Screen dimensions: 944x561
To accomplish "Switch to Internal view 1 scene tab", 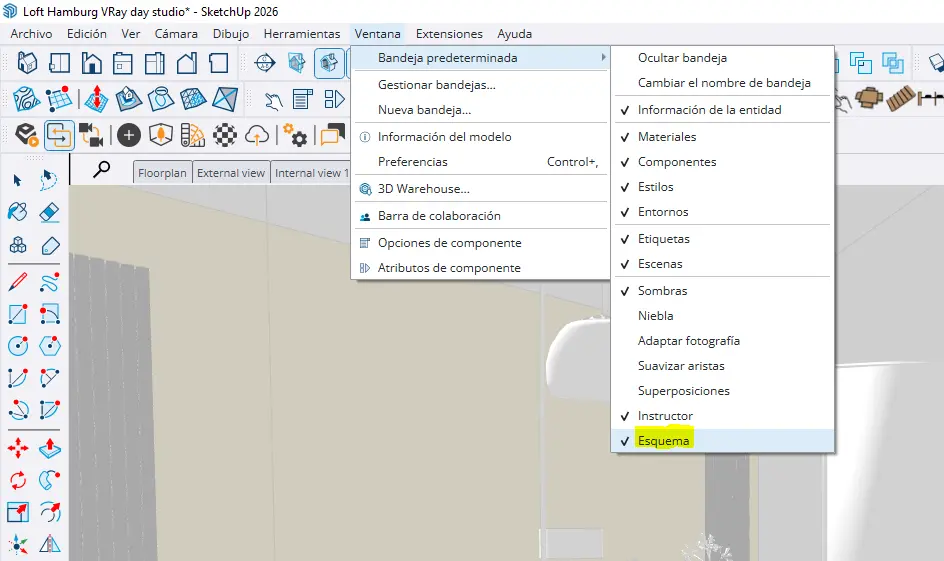I will (311, 173).
